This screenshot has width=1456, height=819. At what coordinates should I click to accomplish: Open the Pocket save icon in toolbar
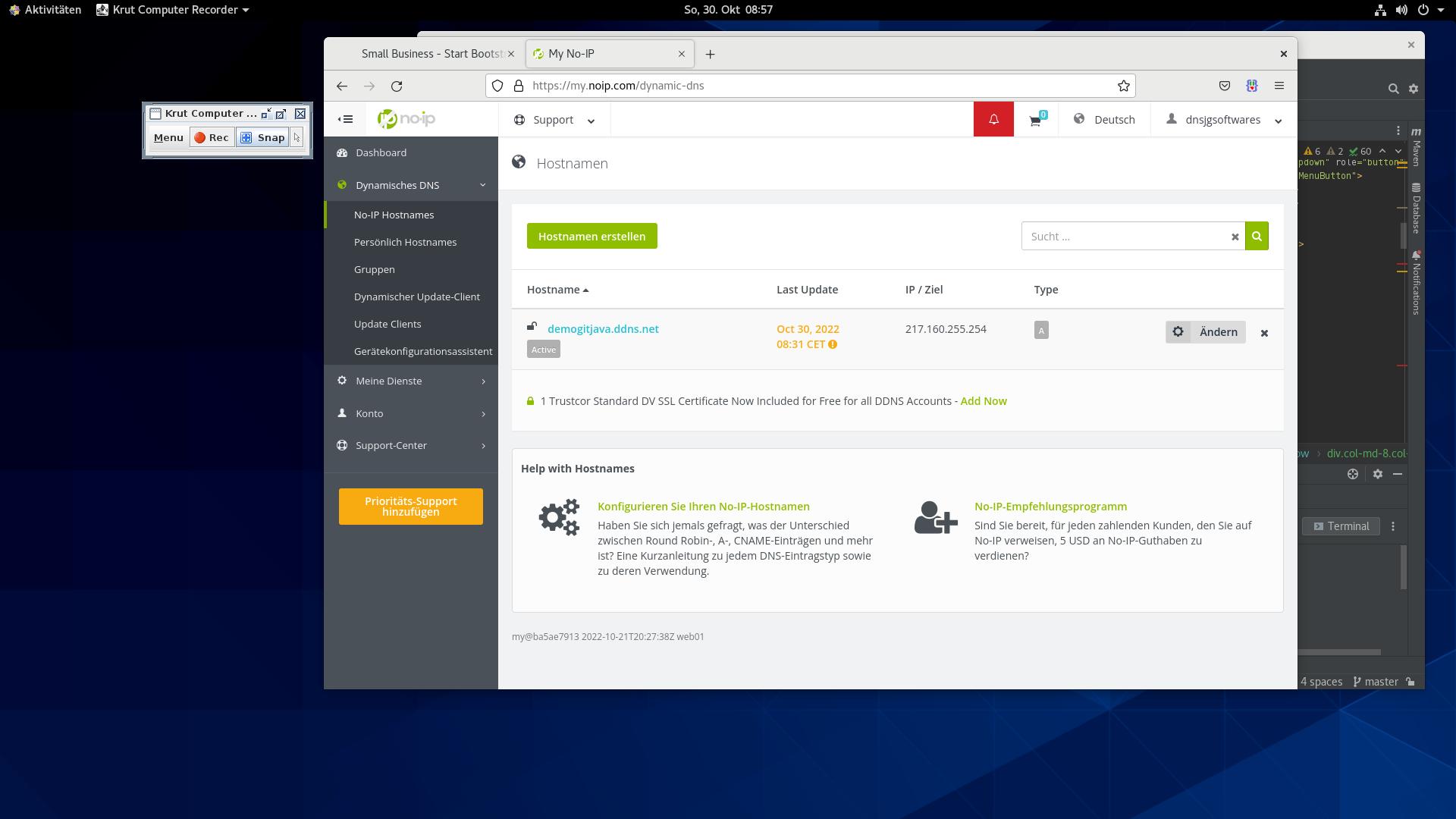[x=1225, y=86]
